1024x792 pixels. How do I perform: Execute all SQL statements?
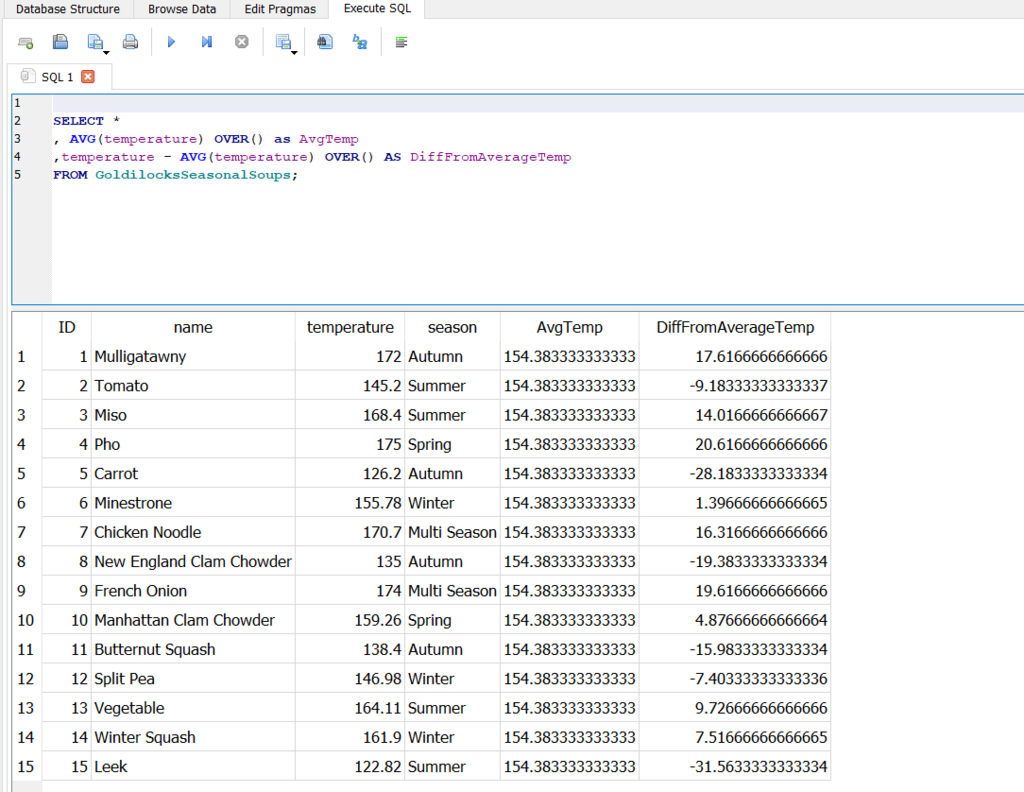tap(171, 41)
